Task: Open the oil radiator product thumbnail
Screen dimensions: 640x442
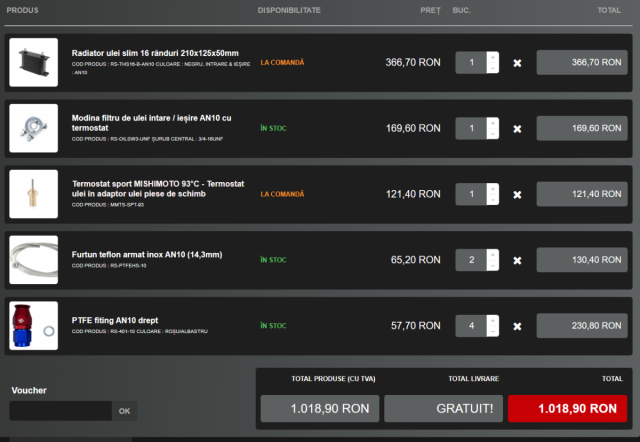Action: pos(34,62)
